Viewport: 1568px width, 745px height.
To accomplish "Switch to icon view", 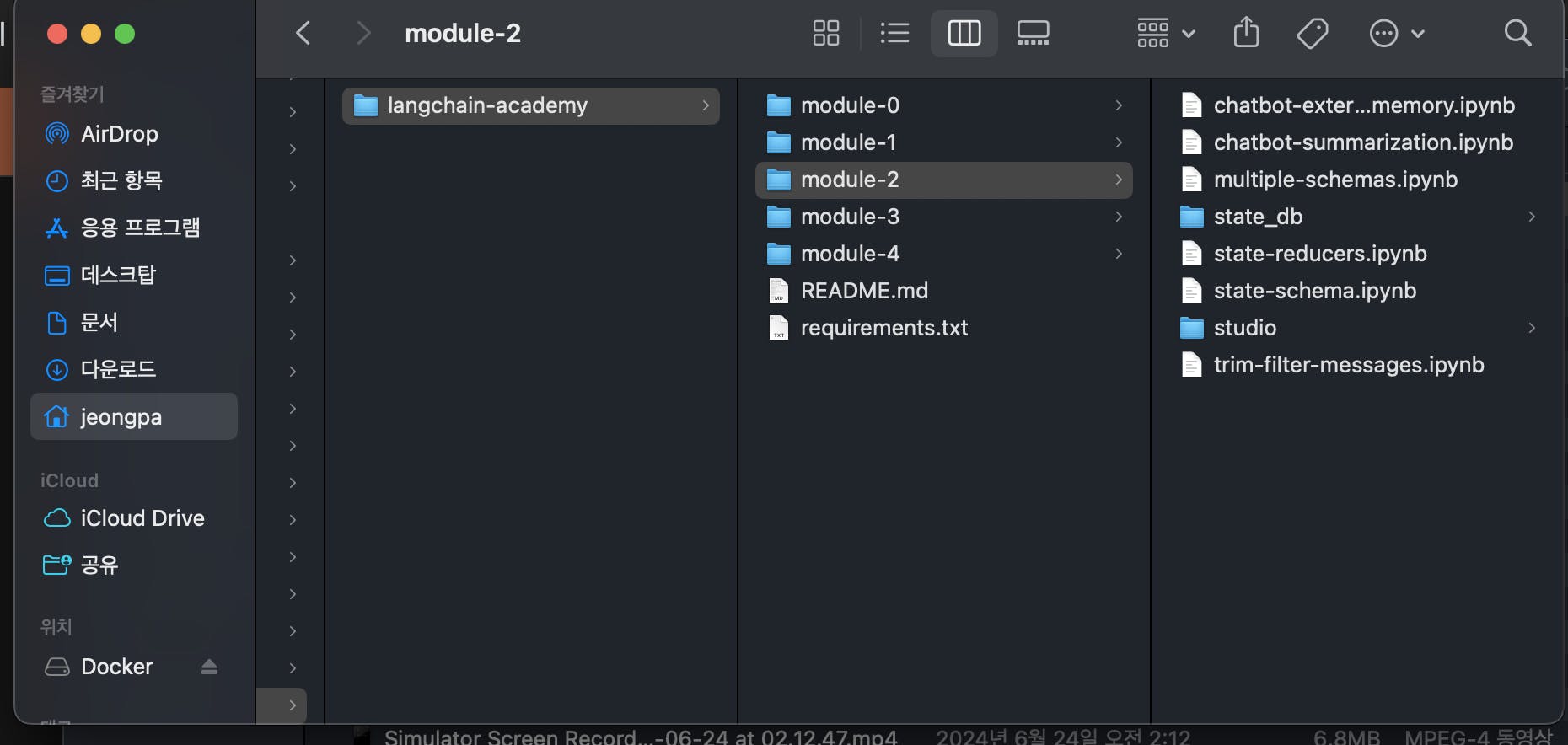I will (826, 34).
